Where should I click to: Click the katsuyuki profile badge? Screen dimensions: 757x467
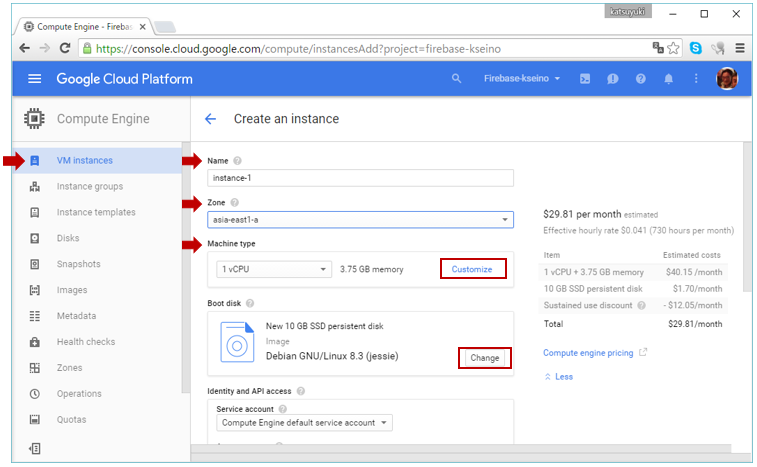(628, 12)
